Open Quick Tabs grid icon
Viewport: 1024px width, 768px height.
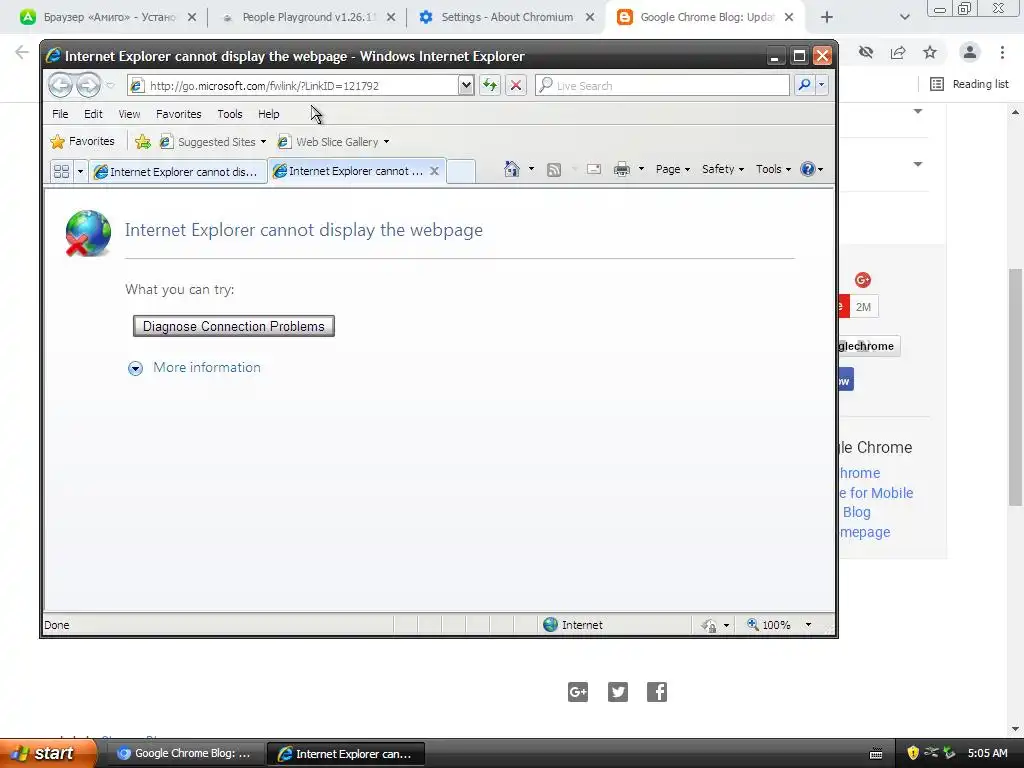tap(61, 171)
